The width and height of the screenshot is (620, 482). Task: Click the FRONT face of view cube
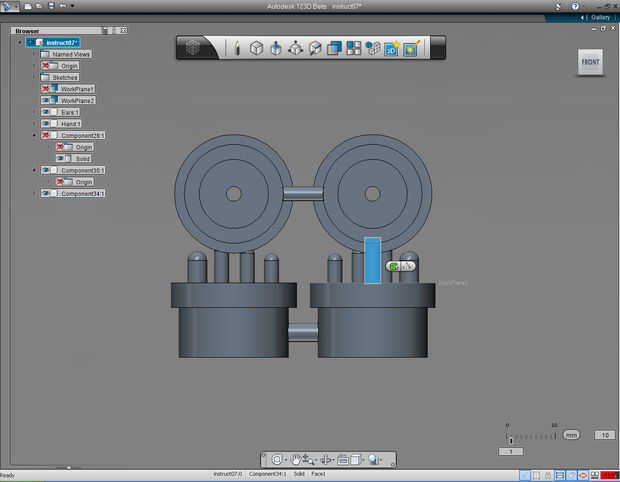click(590, 62)
